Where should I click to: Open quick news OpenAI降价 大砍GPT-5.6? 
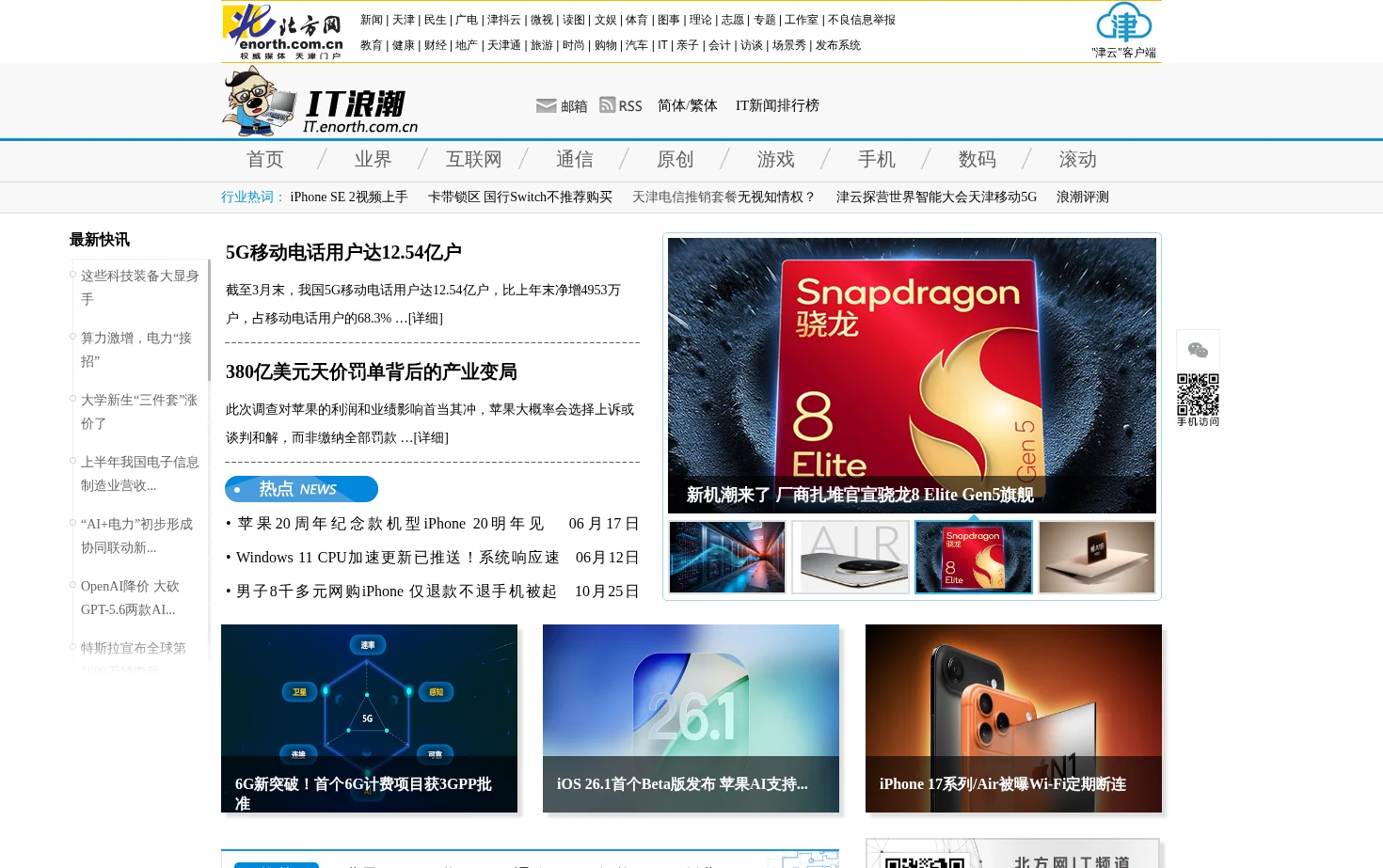pyautogui.click(x=130, y=597)
